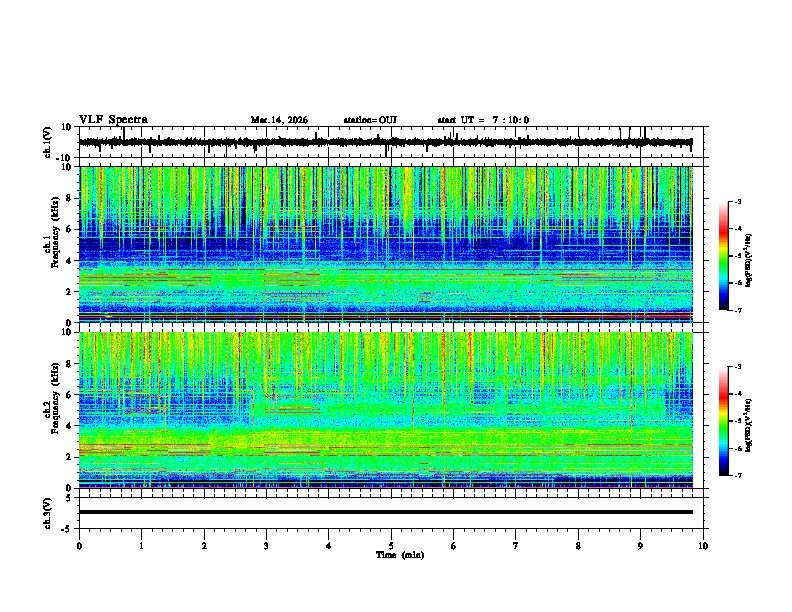Click the "Time (min)" x-axis label
This screenshot has height=612, width=792.
400,555
